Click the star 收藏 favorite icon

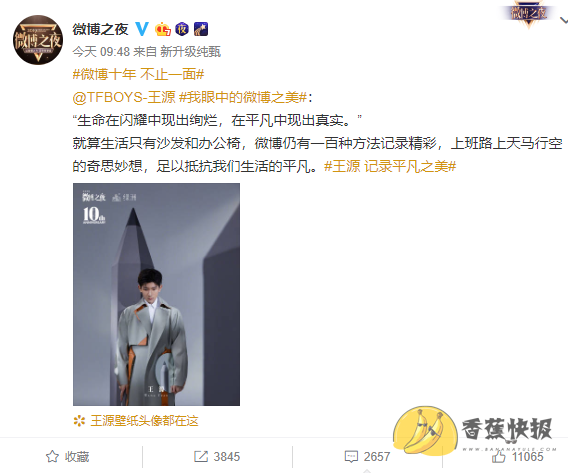coord(52,456)
